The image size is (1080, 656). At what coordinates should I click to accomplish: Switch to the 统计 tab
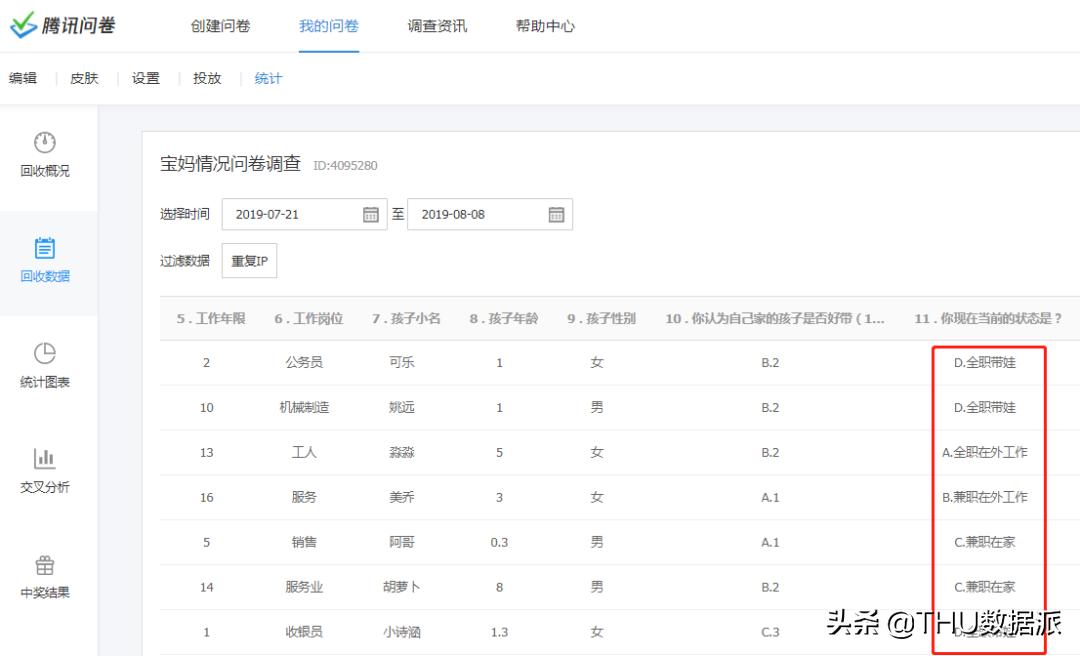pyautogui.click(x=266, y=77)
